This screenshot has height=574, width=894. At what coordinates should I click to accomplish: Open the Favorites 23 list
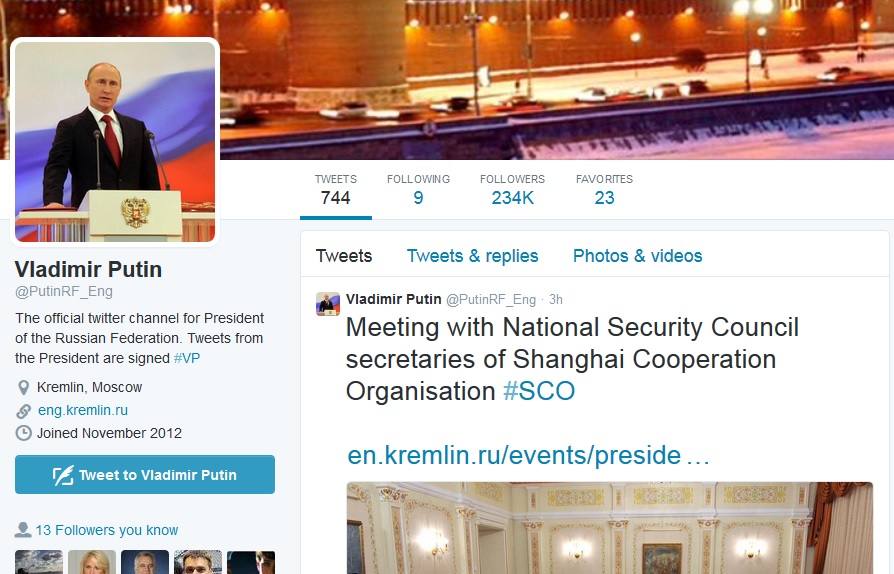(x=604, y=190)
